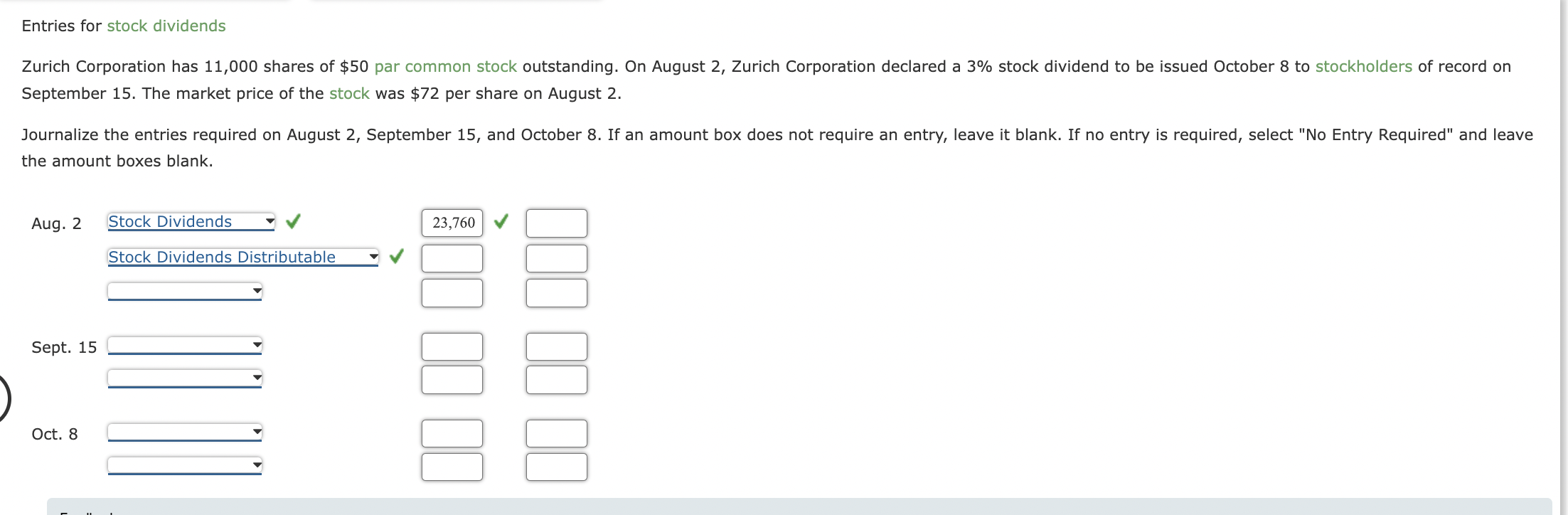This screenshot has width=1568, height=515.
Task: Click the credit box for Stock Dividends Distributable
Action: 557,257
